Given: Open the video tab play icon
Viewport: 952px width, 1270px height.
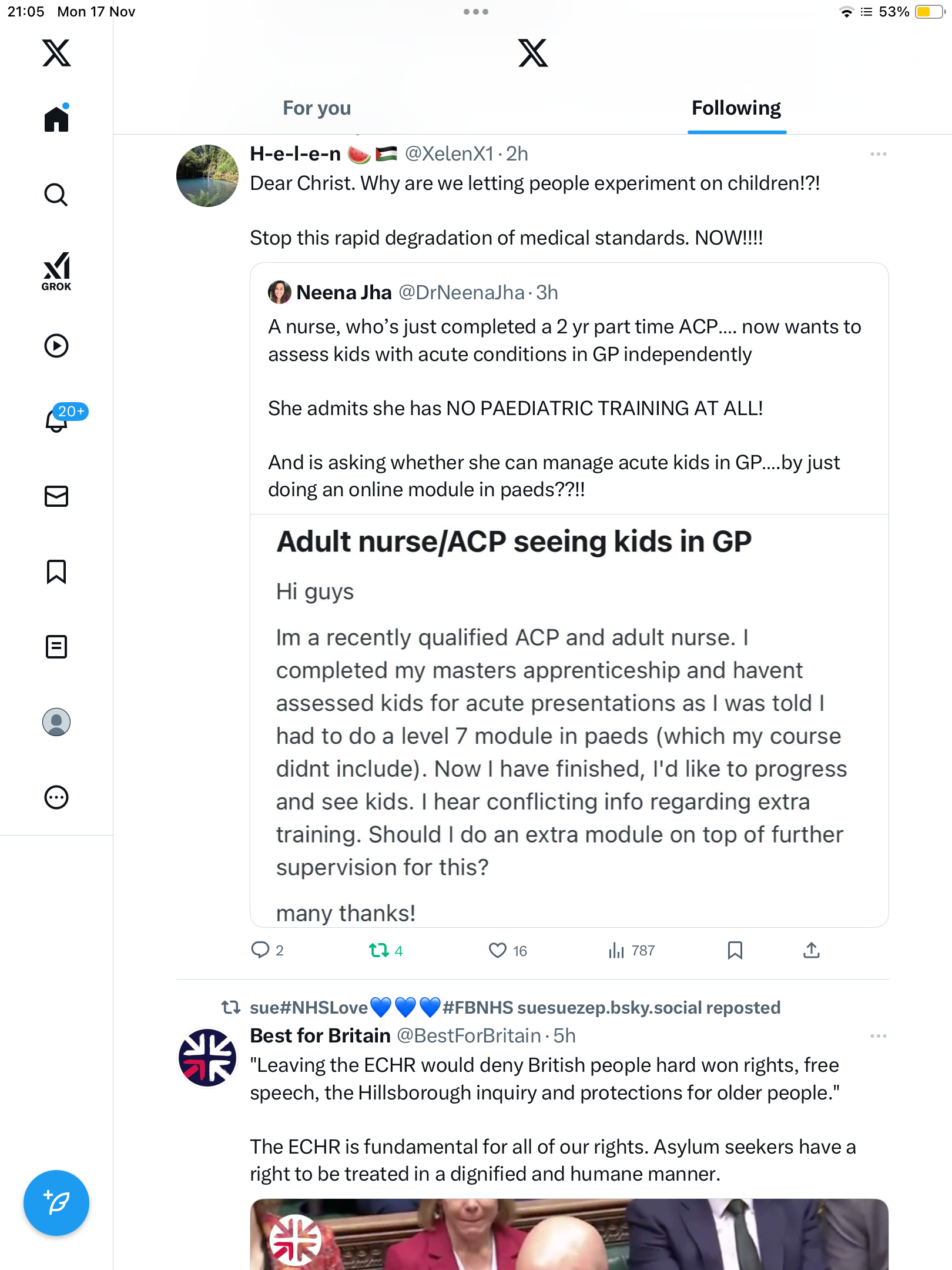Looking at the screenshot, I should [x=56, y=346].
